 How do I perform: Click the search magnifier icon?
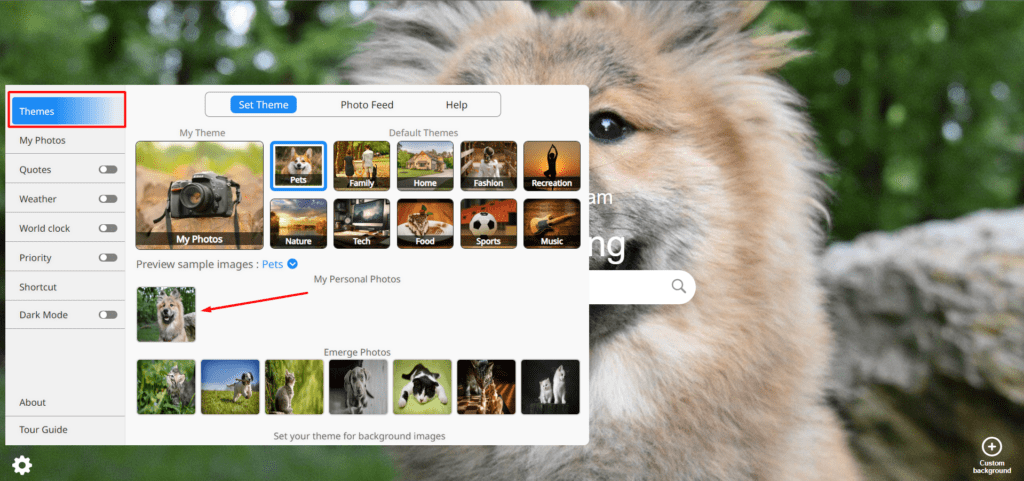[x=679, y=287]
